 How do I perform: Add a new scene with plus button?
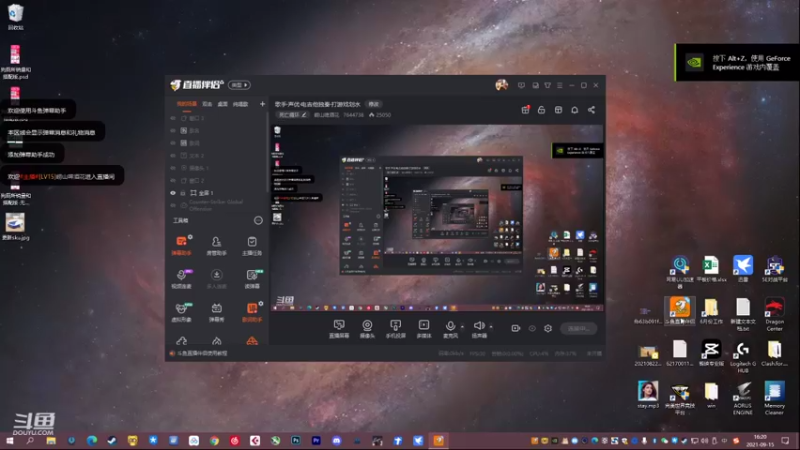(x=262, y=104)
